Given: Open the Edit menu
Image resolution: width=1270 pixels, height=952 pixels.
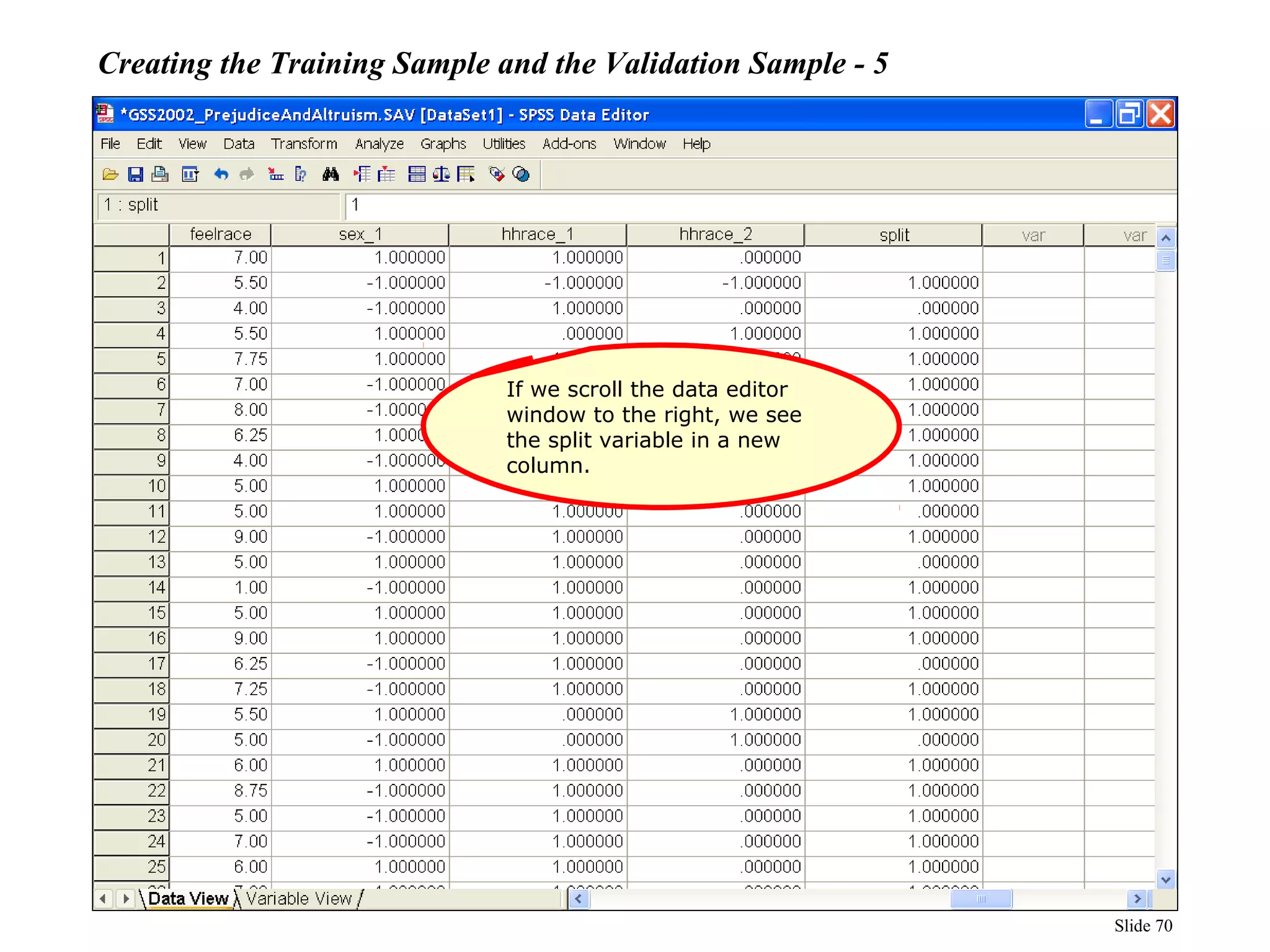Looking at the screenshot, I should pyautogui.click(x=149, y=144).
